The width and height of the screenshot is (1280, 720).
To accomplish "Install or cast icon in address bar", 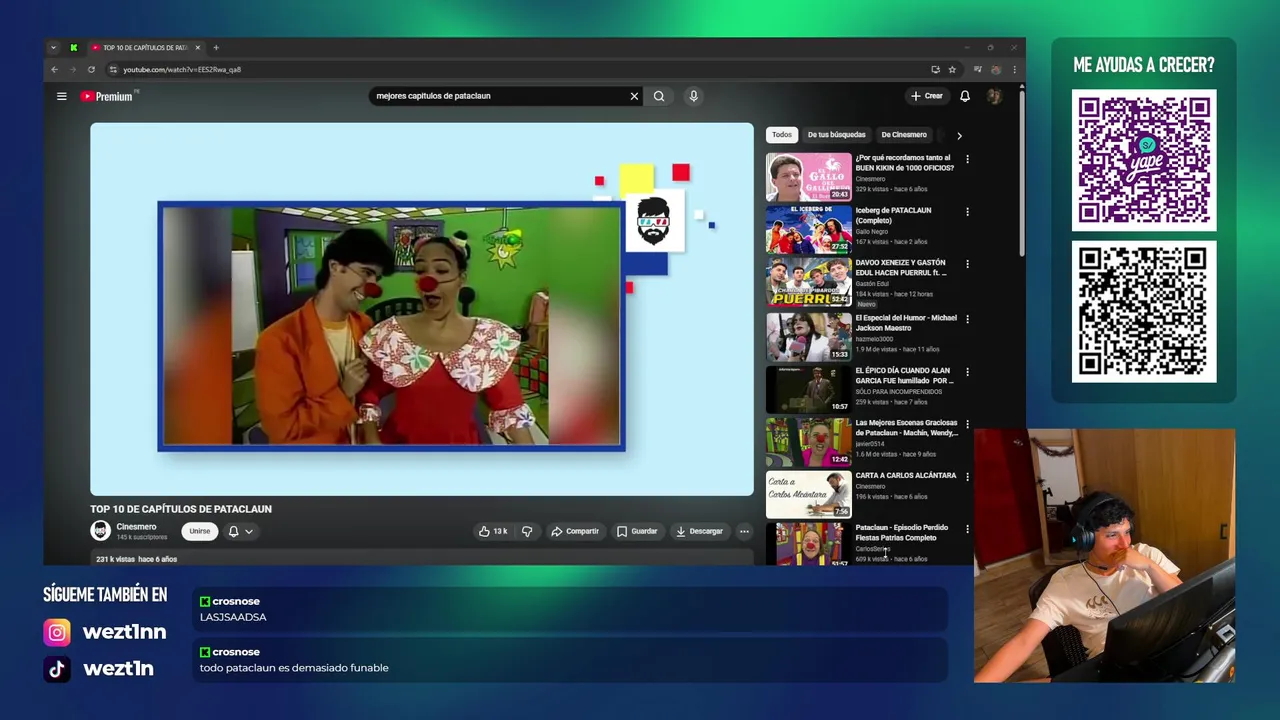I will (x=935, y=69).
